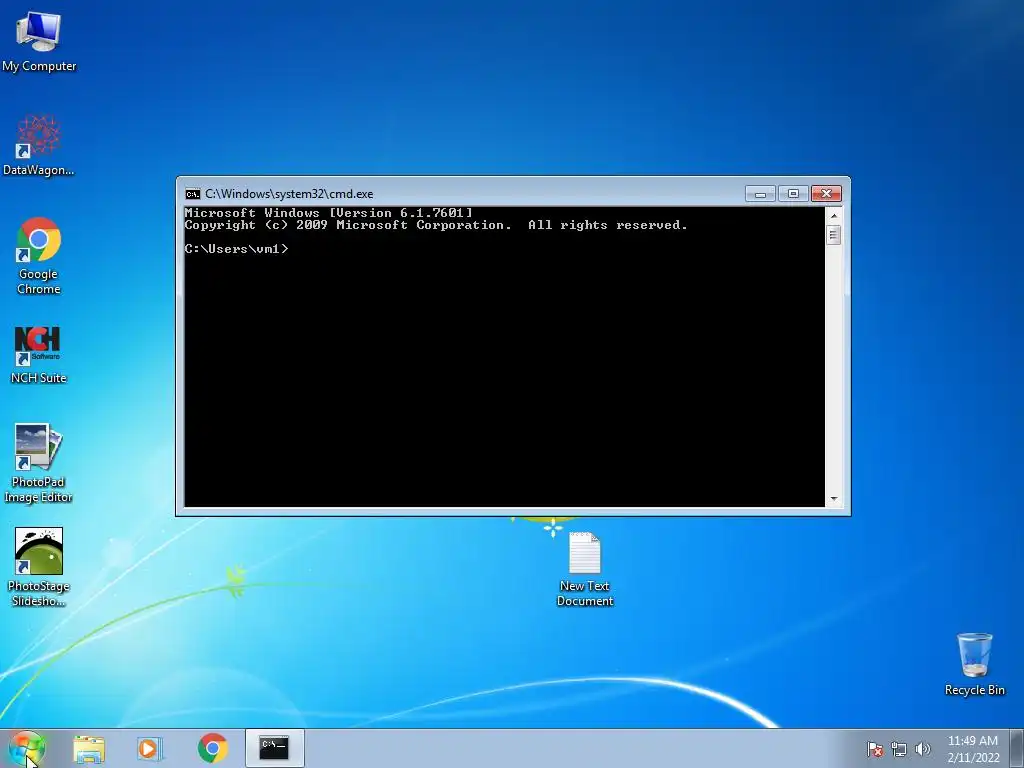This screenshot has width=1024, height=768.
Task: Open Chrome from the taskbar
Action: click(213, 748)
